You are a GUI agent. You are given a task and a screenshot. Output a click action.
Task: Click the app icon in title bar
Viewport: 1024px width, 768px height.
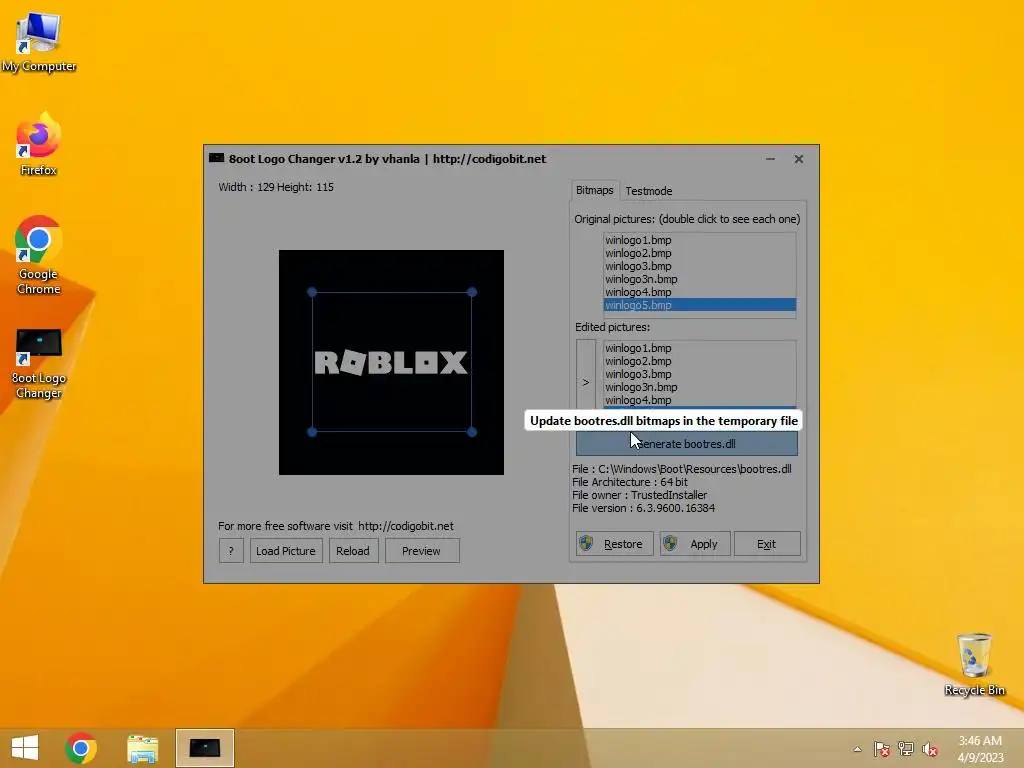click(x=216, y=159)
